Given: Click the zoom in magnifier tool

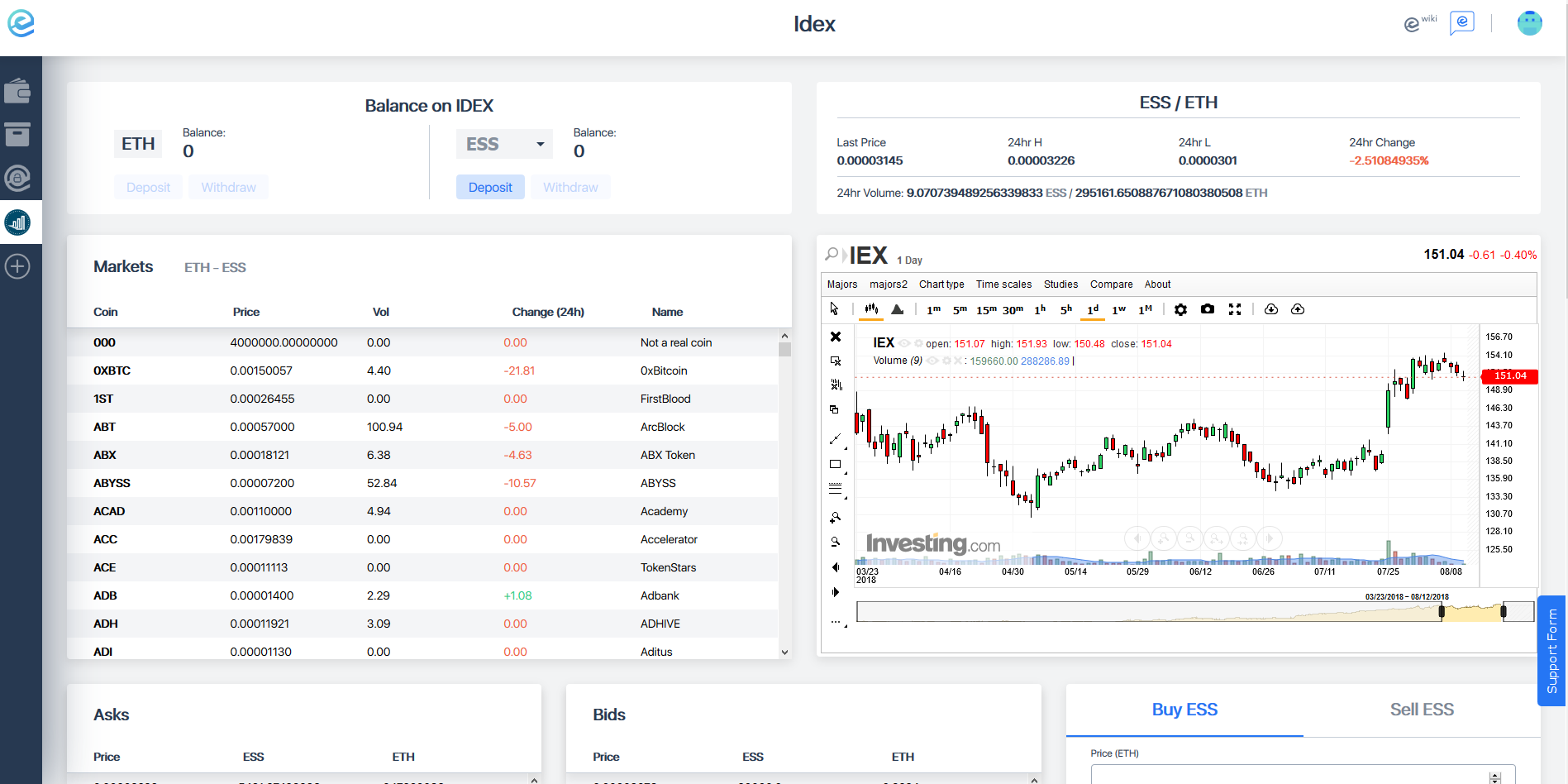Looking at the screenshot, I should point(836,518).
